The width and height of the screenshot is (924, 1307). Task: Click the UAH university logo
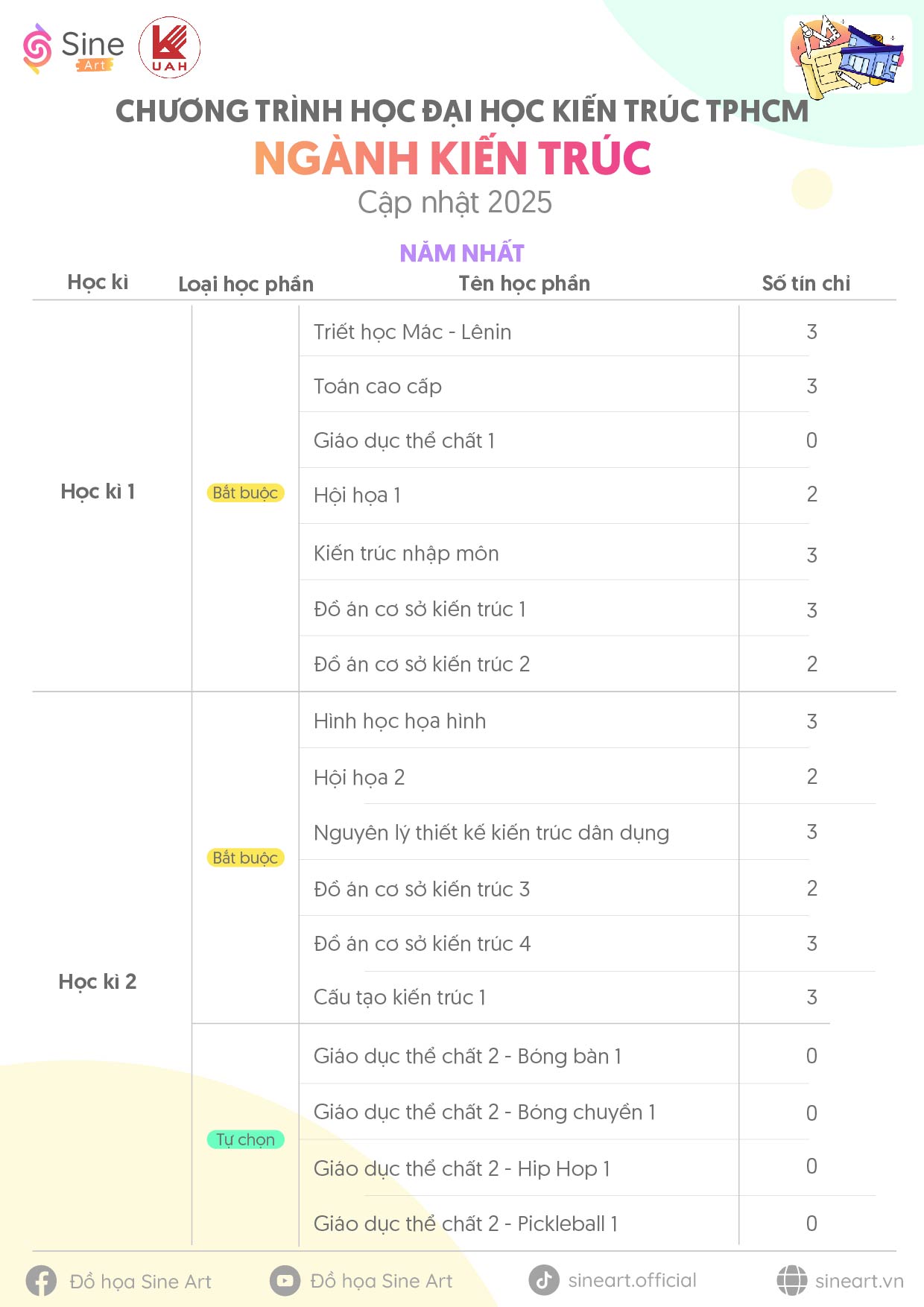click(x=170, y=48)
